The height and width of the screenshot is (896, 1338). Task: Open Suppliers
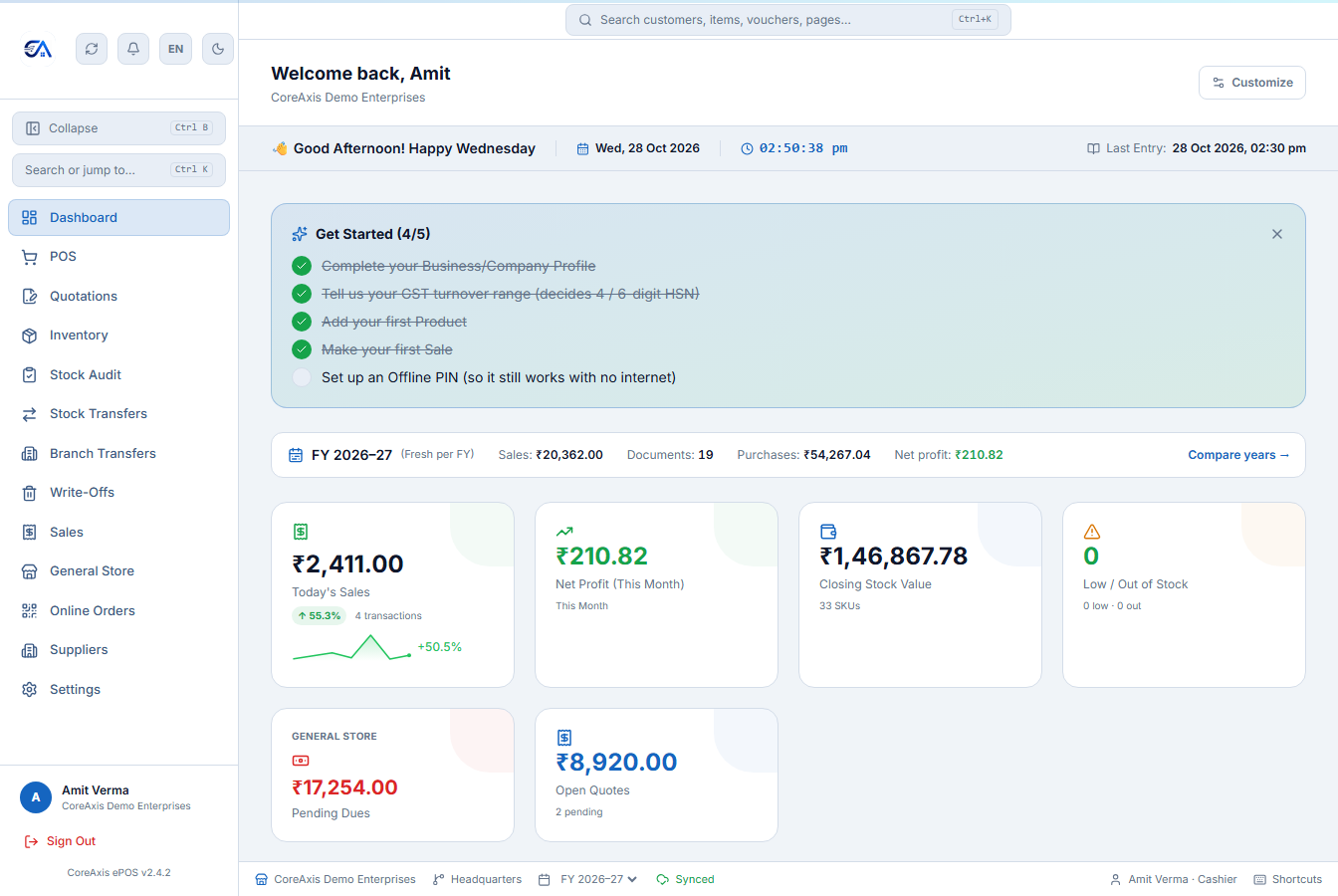coord(118,650)
